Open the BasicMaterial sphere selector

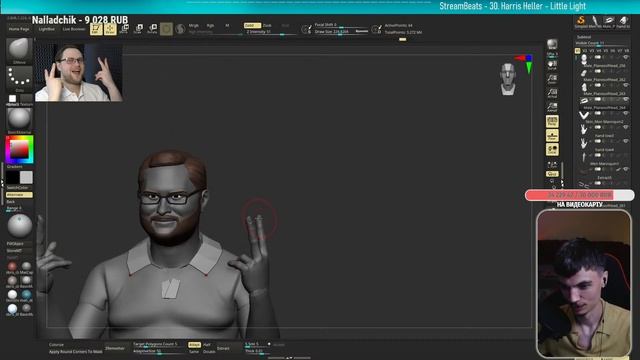click(19, 119)
